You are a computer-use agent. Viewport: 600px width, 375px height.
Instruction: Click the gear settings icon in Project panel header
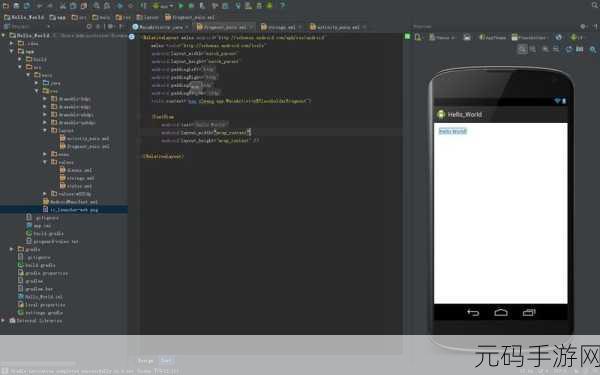tap(111, 26)
